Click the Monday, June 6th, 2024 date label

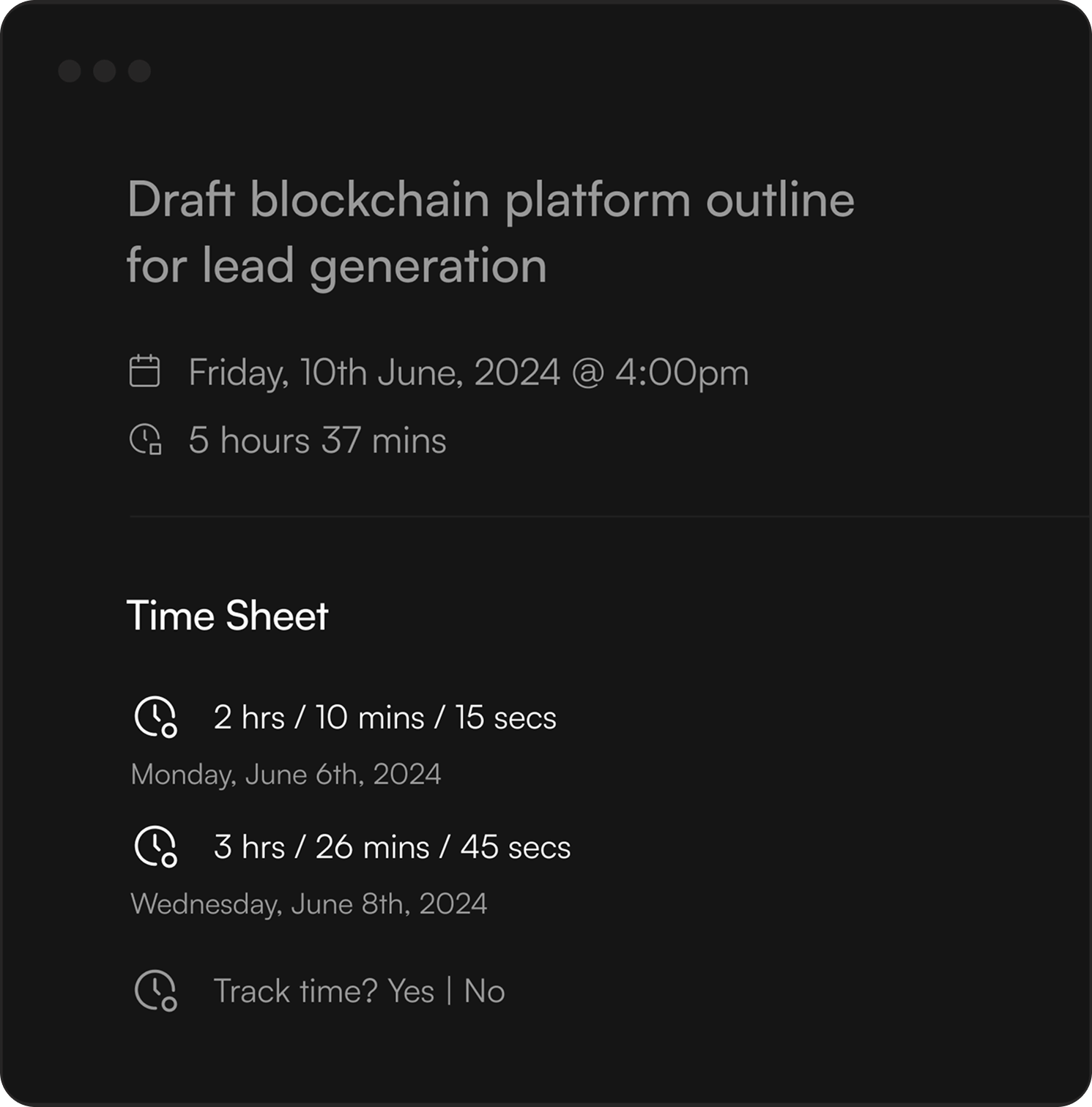(x=286, y=775)
